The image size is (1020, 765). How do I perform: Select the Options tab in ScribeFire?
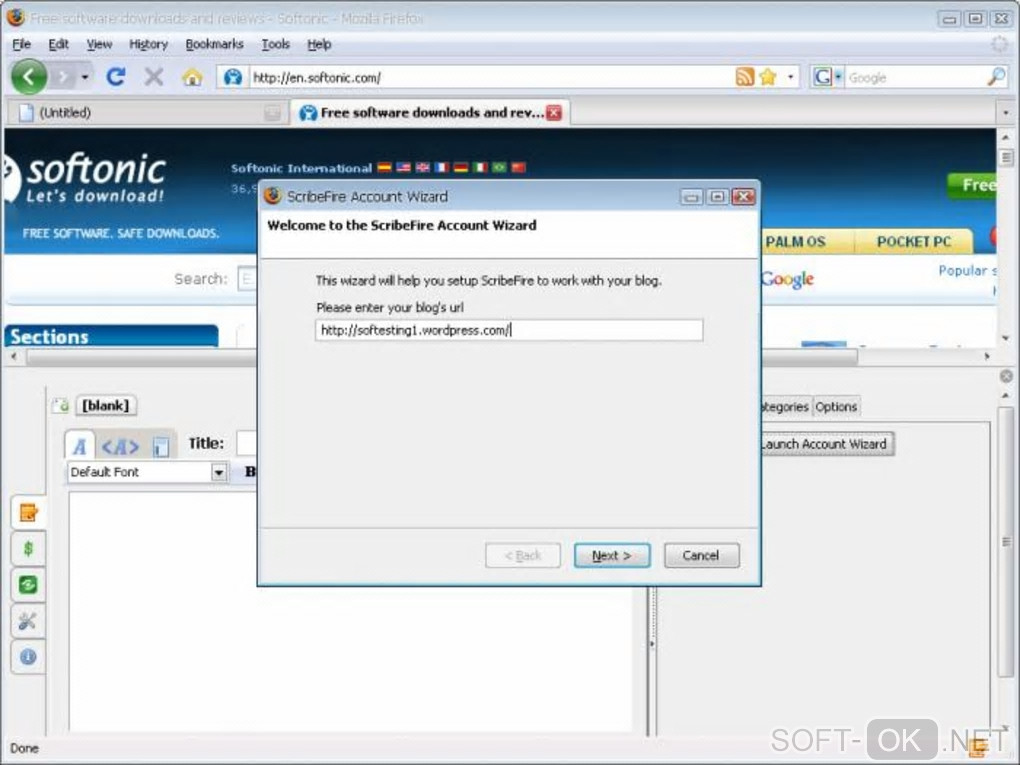click(836, 407)
